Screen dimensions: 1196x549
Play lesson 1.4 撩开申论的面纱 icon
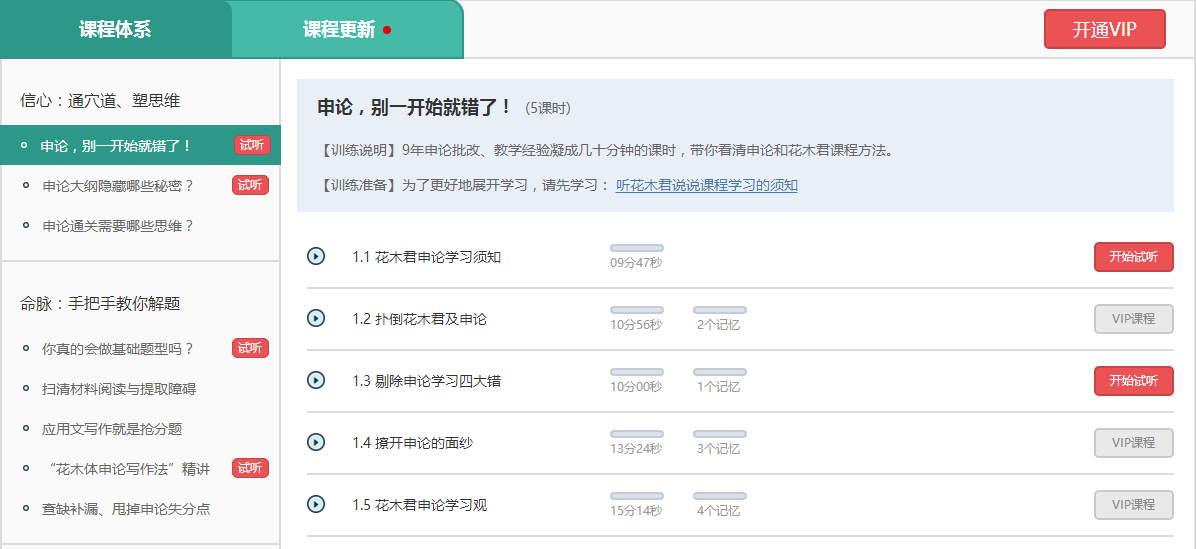(316, 442)
